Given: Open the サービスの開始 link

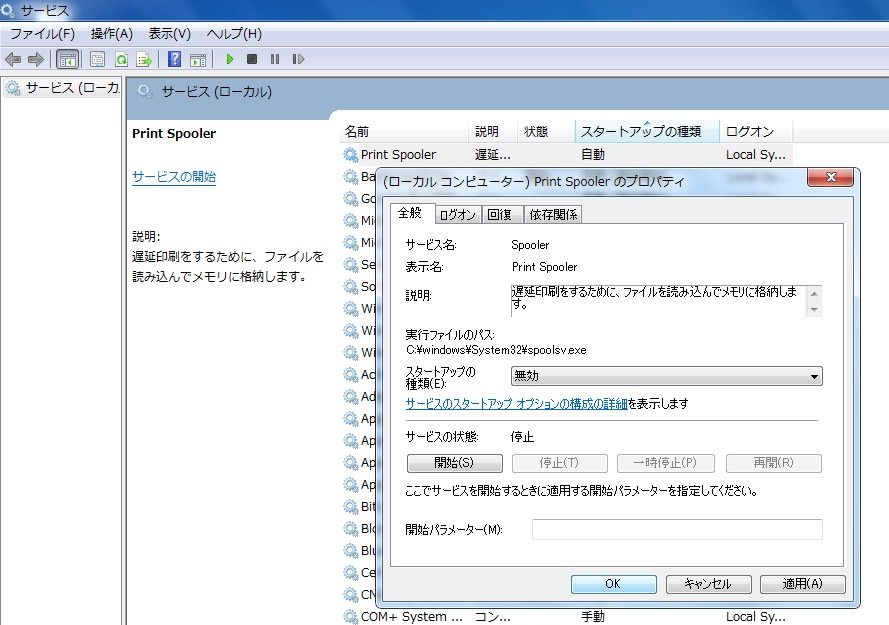Looking at the screenshot, I should pyautogui.click(x=174, y=177).
